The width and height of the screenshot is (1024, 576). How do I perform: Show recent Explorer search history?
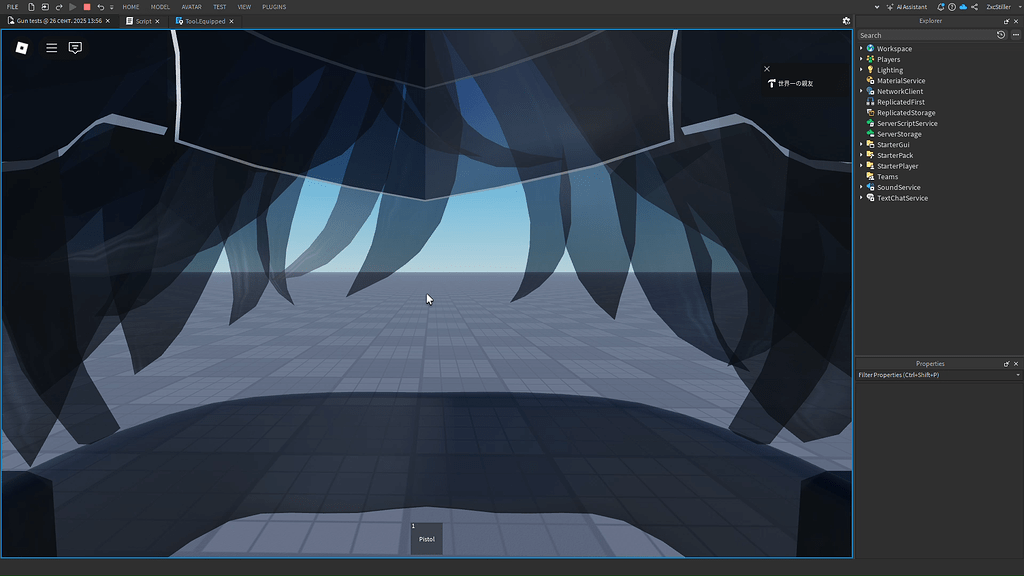pos(1000,35)
